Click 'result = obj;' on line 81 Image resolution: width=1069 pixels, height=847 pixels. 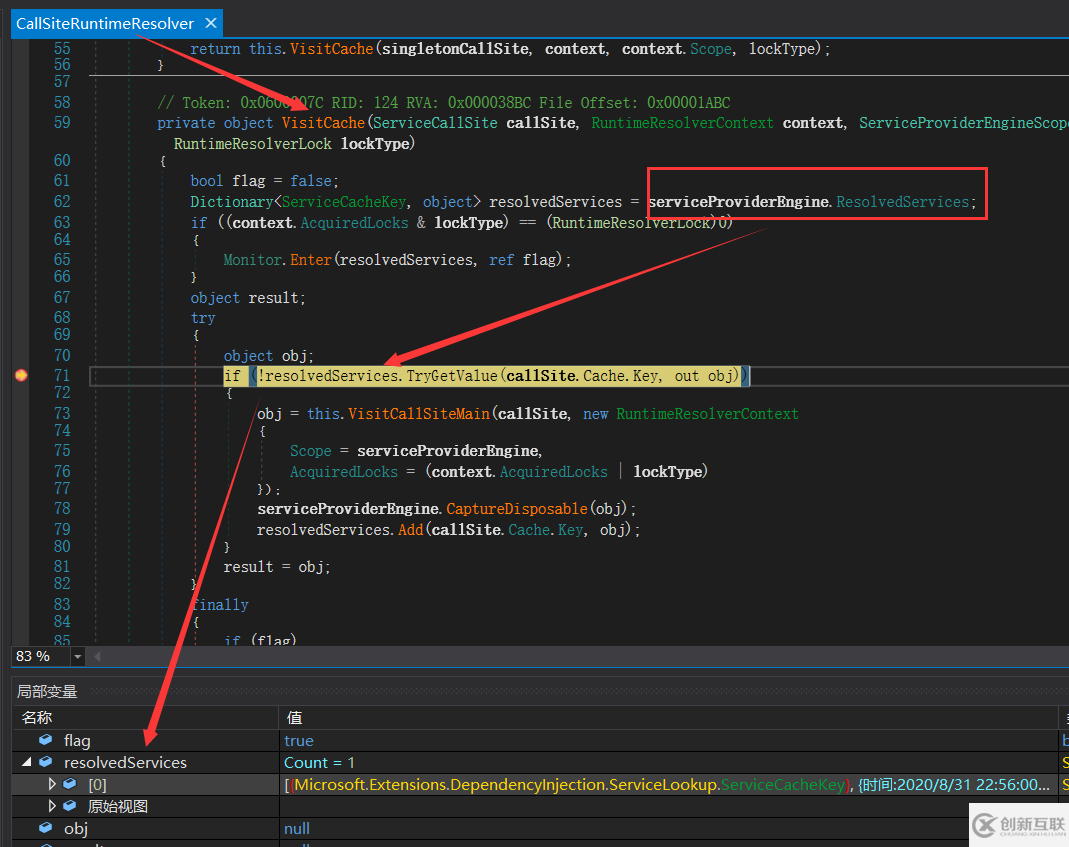(x=277, y=567)
